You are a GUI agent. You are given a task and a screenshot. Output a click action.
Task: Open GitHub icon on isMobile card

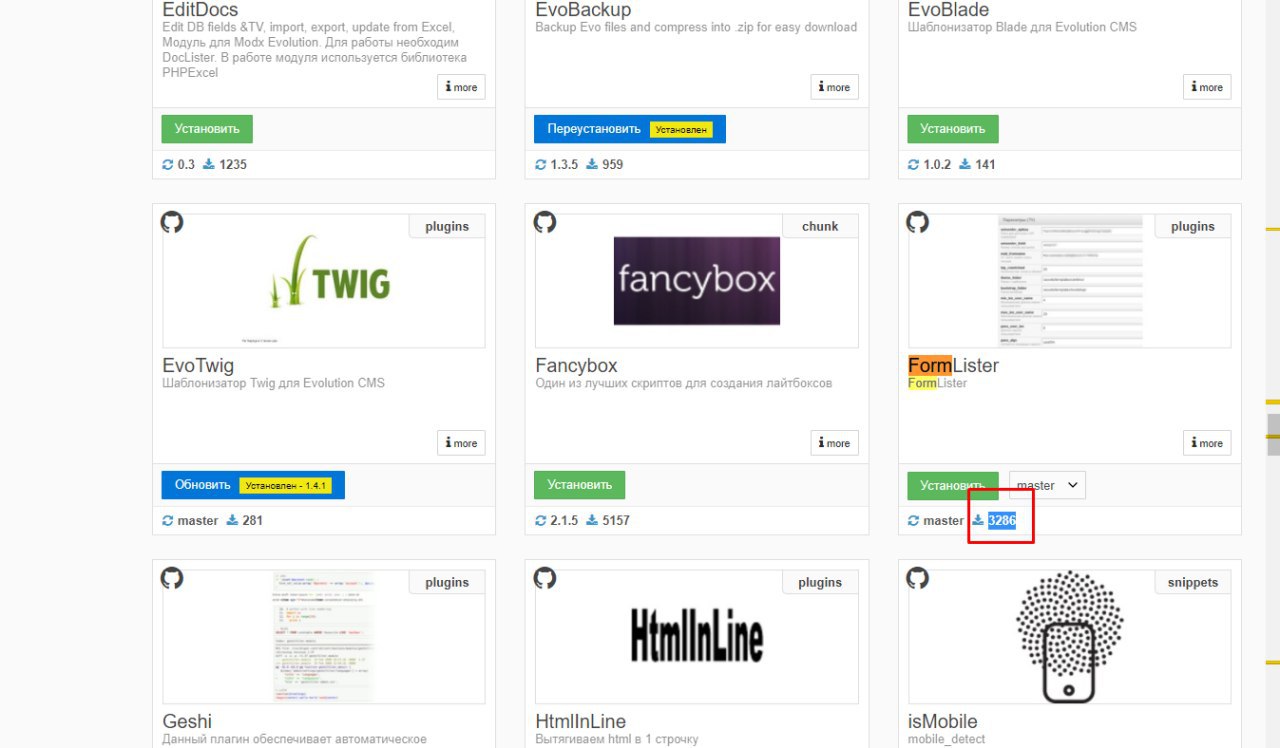pos(918,578)
